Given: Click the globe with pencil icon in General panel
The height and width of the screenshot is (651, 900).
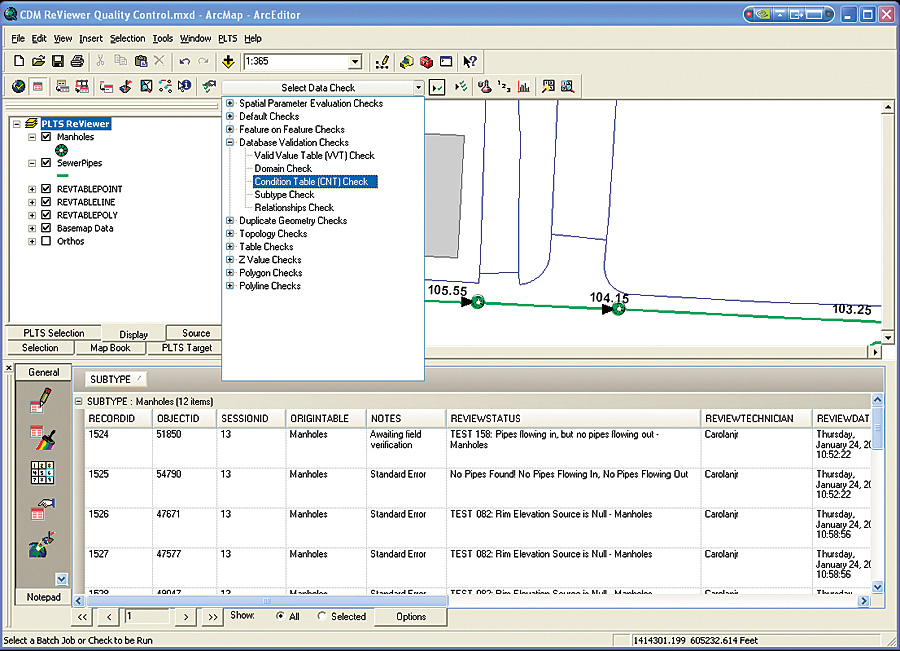Looking at the screenshot, I should click(42, 545).
